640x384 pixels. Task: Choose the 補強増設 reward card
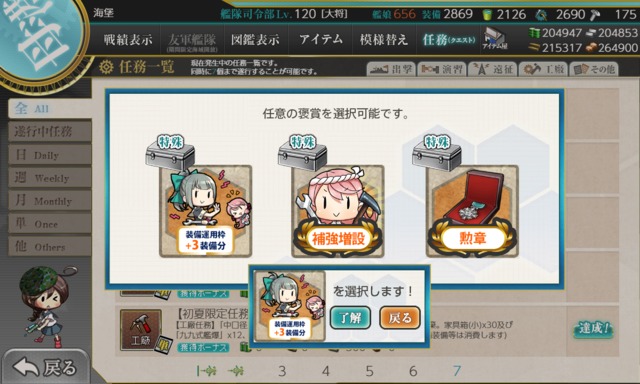[338, 211]
